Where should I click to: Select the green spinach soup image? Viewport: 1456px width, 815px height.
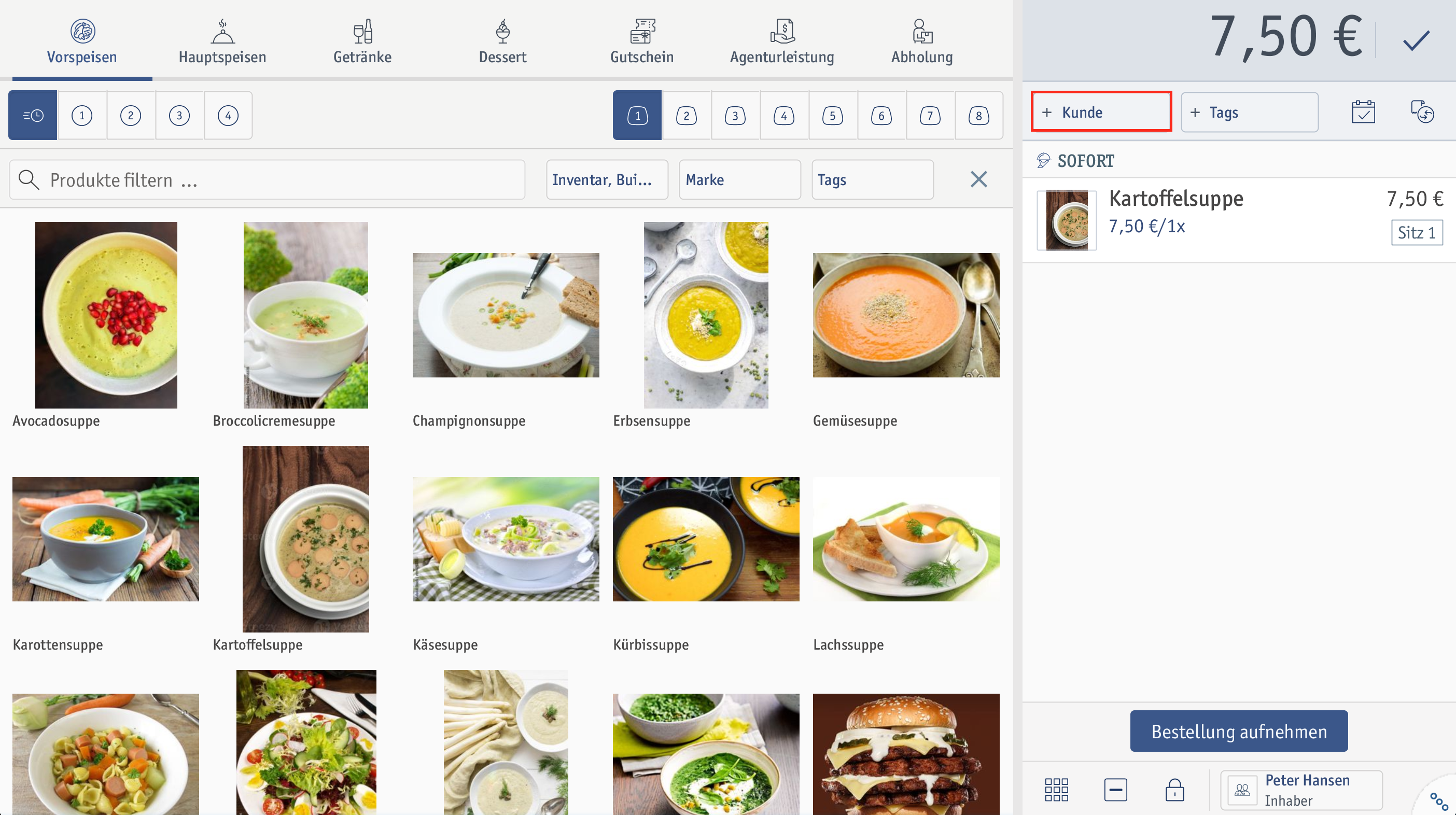point(706,754)
